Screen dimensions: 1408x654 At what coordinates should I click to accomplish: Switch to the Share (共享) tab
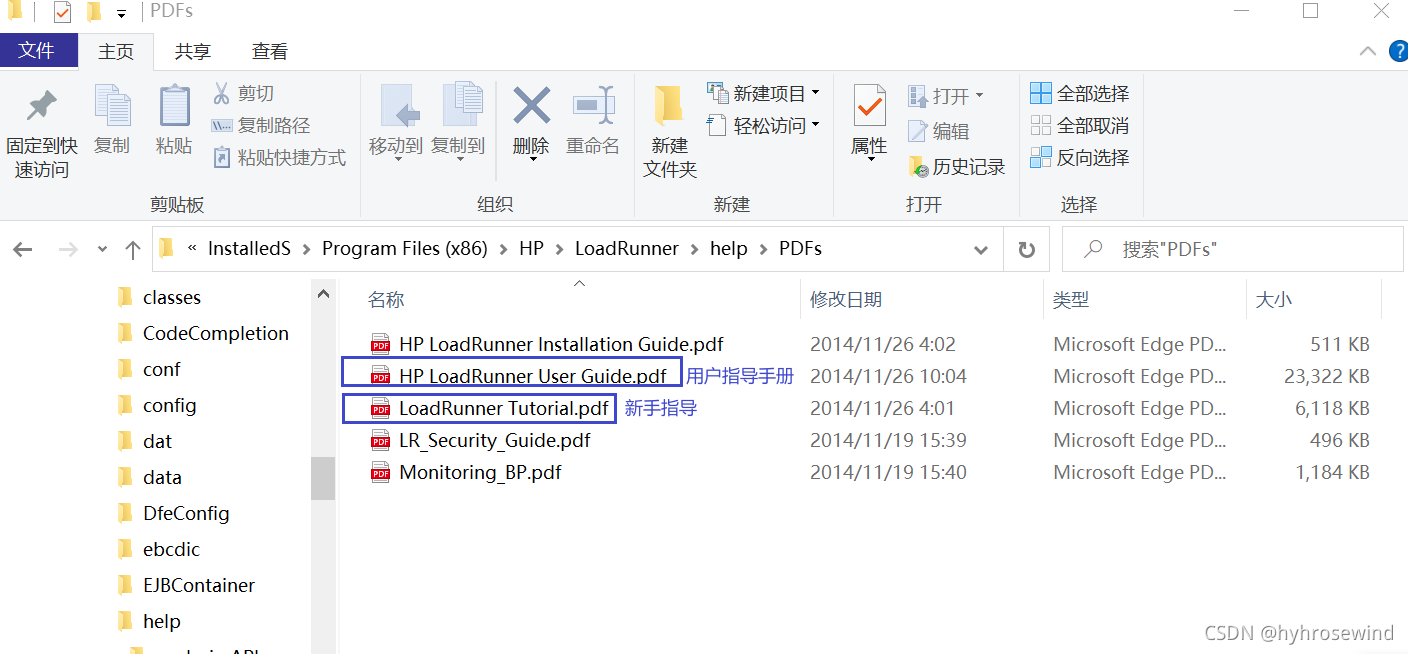pyautogui.click(x=193, y=51)
